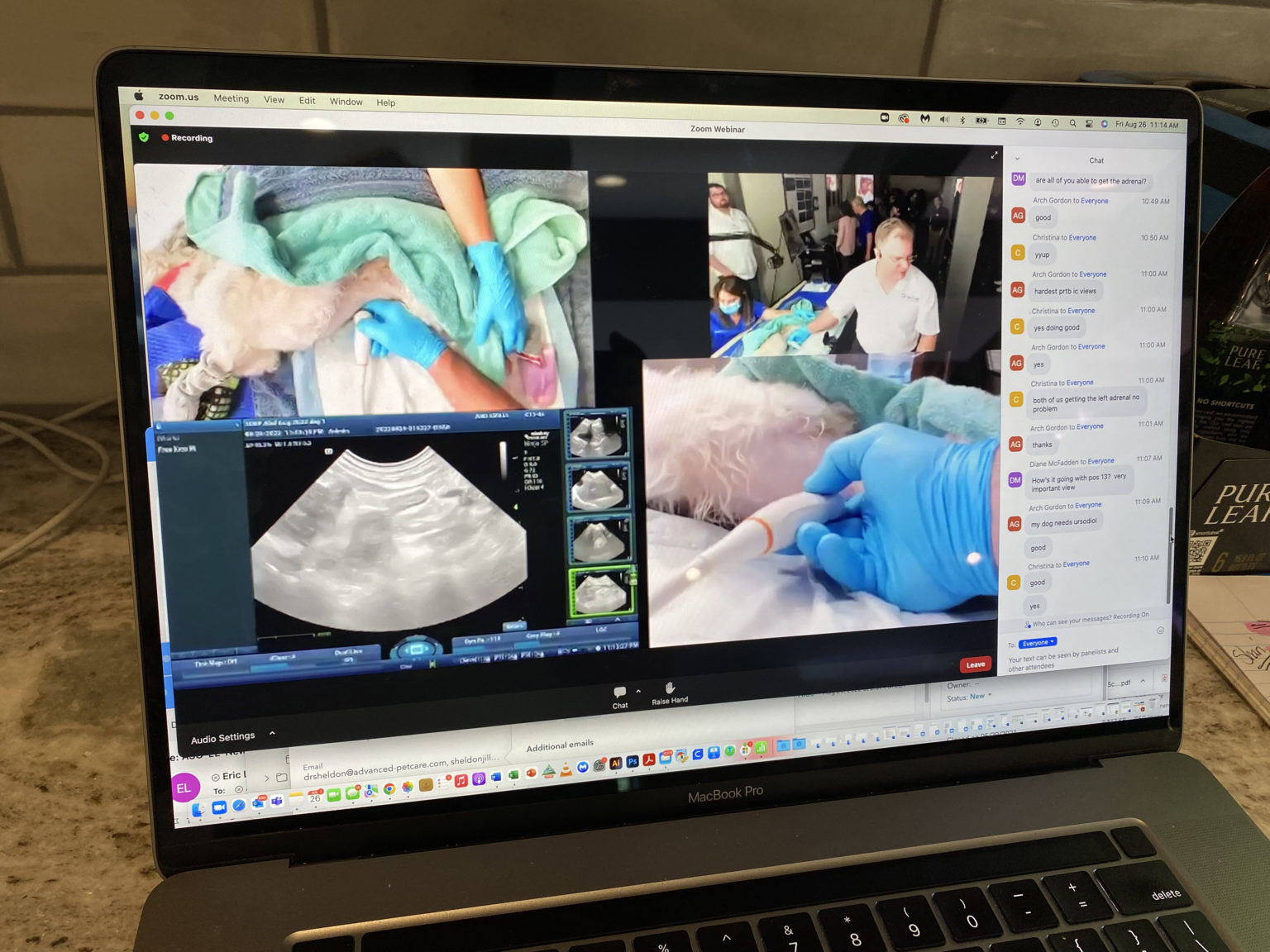Open Adobe Acrobat from the Dock

pos(648,760)
